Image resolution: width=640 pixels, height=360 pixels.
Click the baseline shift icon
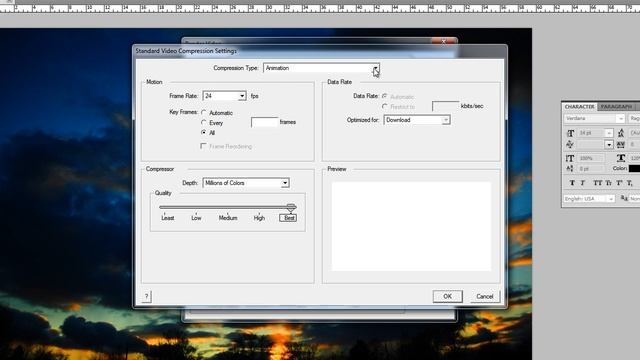(x=570, y=169)
